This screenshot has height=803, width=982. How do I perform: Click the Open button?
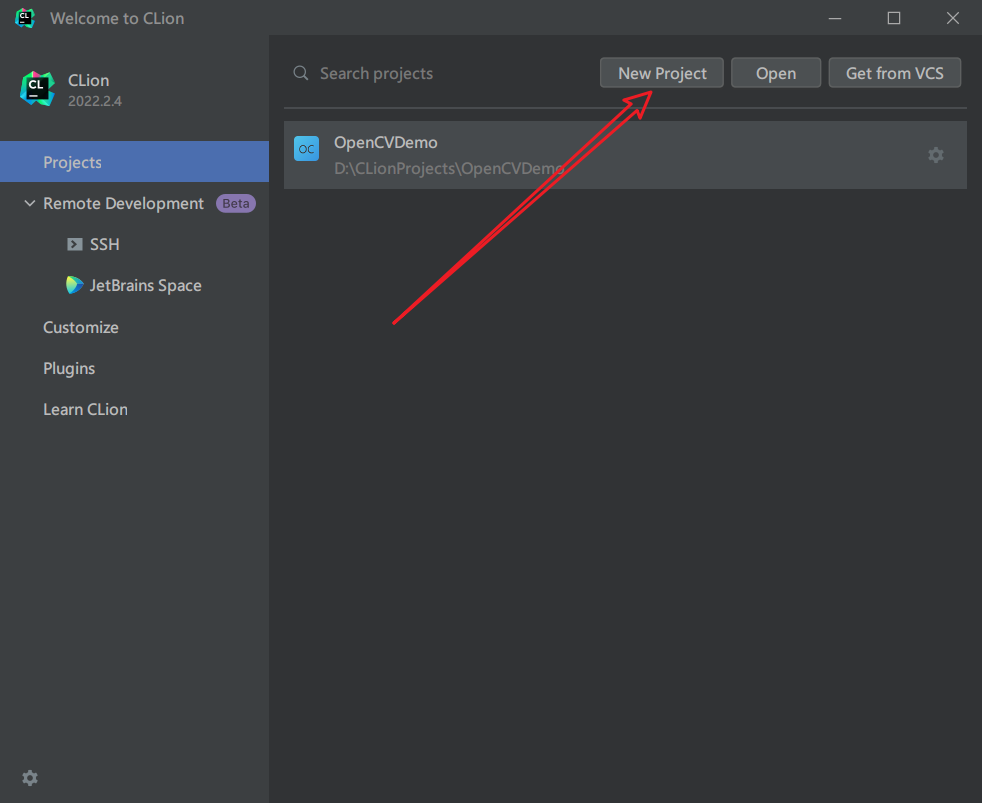[x=776, y=73]
